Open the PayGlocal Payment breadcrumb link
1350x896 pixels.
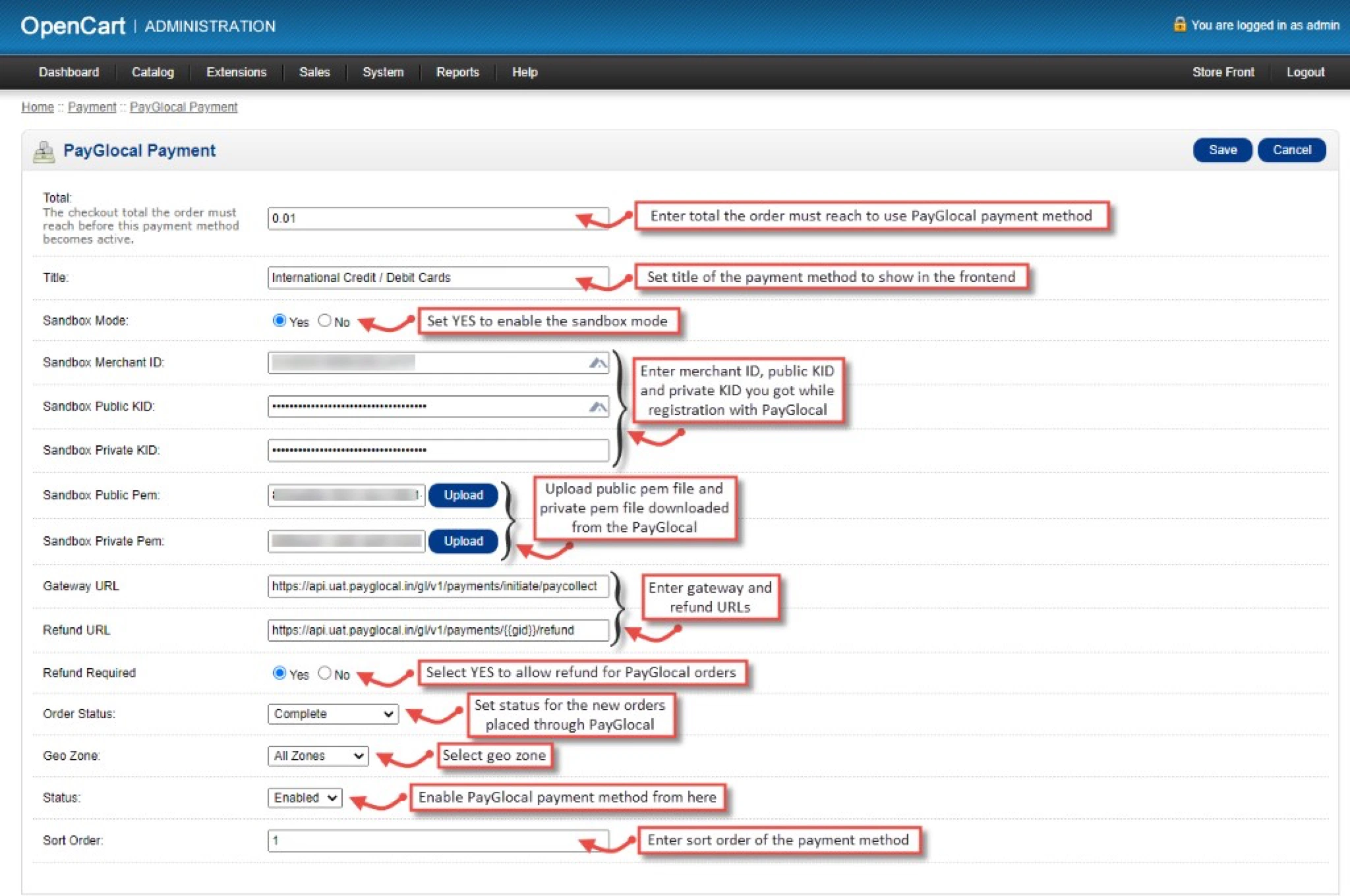(x=183, y=107)
